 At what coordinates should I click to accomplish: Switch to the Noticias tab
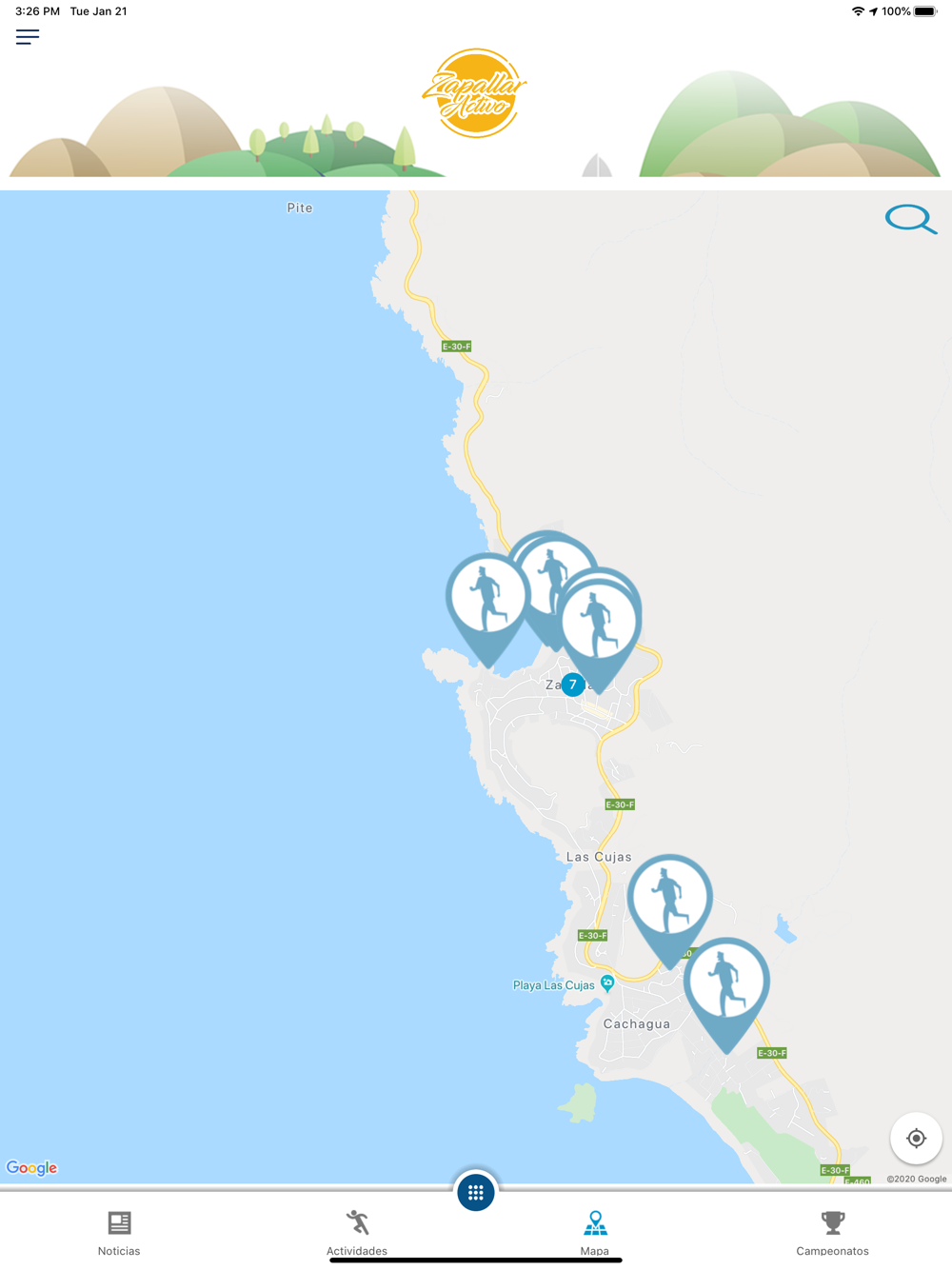pos(119,1233)
